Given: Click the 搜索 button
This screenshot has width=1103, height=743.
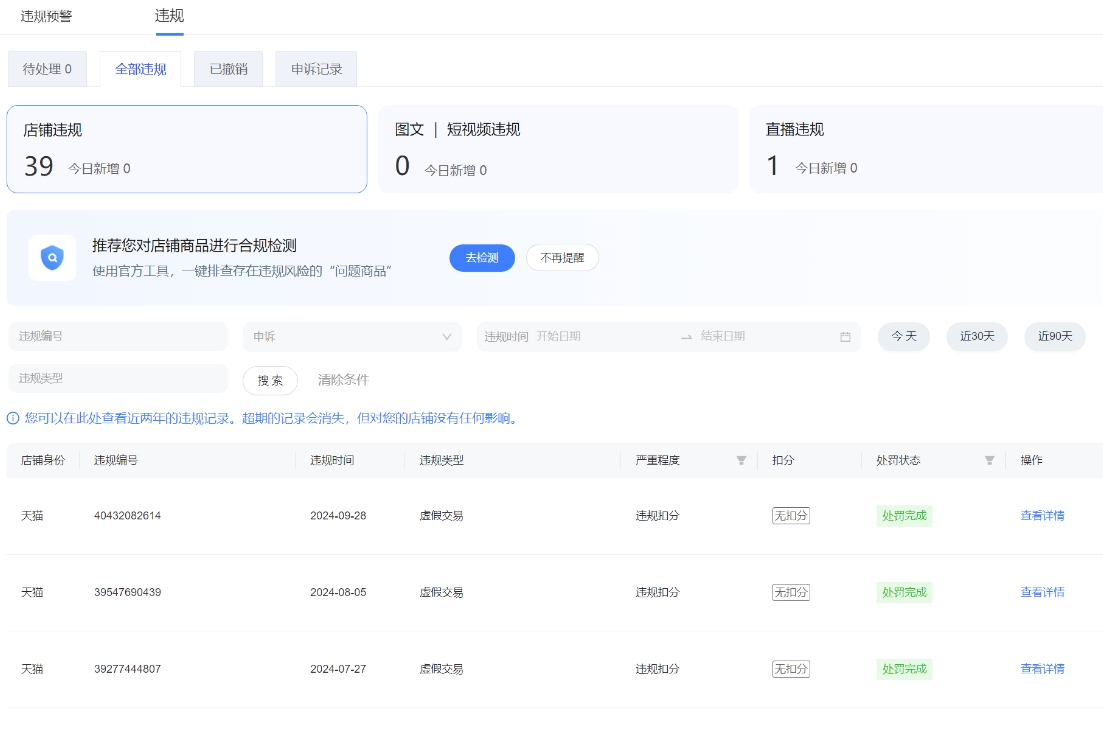Looking at the screenshot, I should (x=270, y=380).
